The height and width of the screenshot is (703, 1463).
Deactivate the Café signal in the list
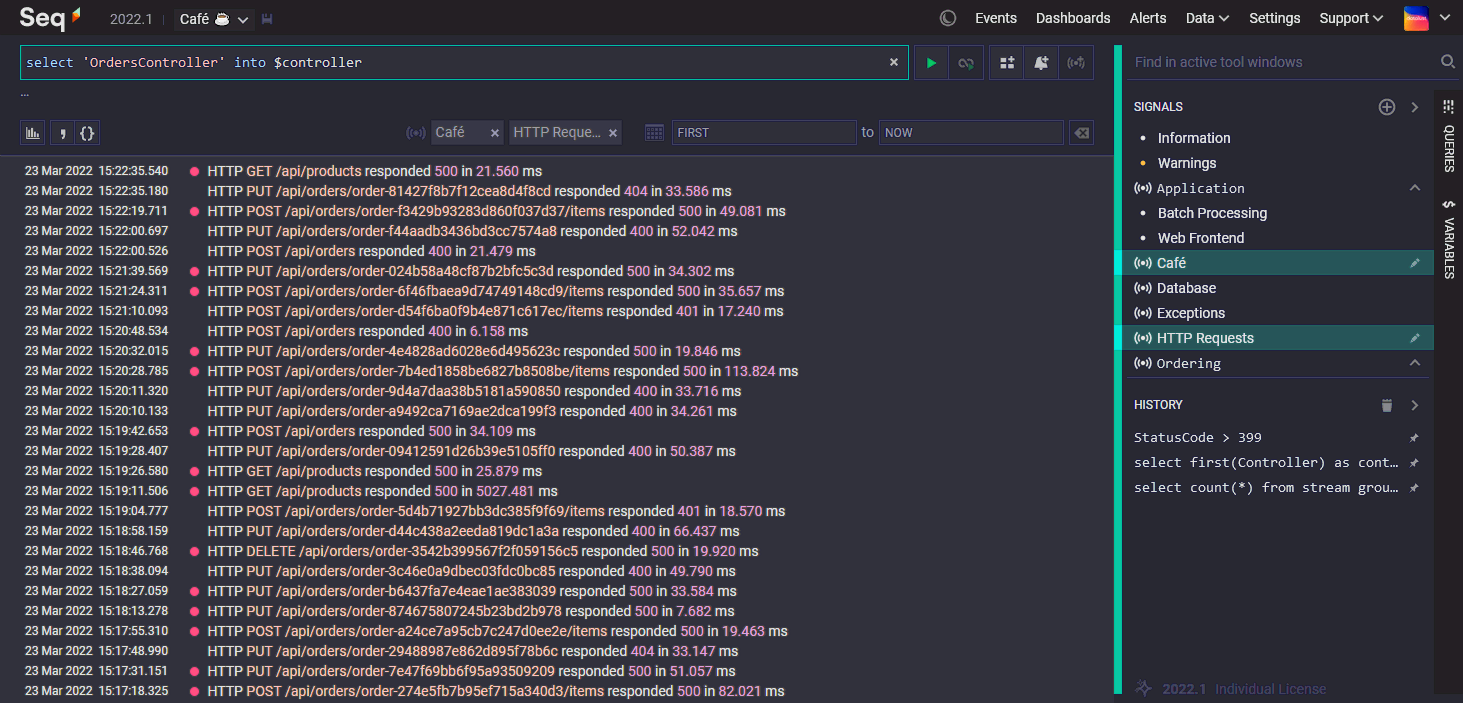point(1171,263)
